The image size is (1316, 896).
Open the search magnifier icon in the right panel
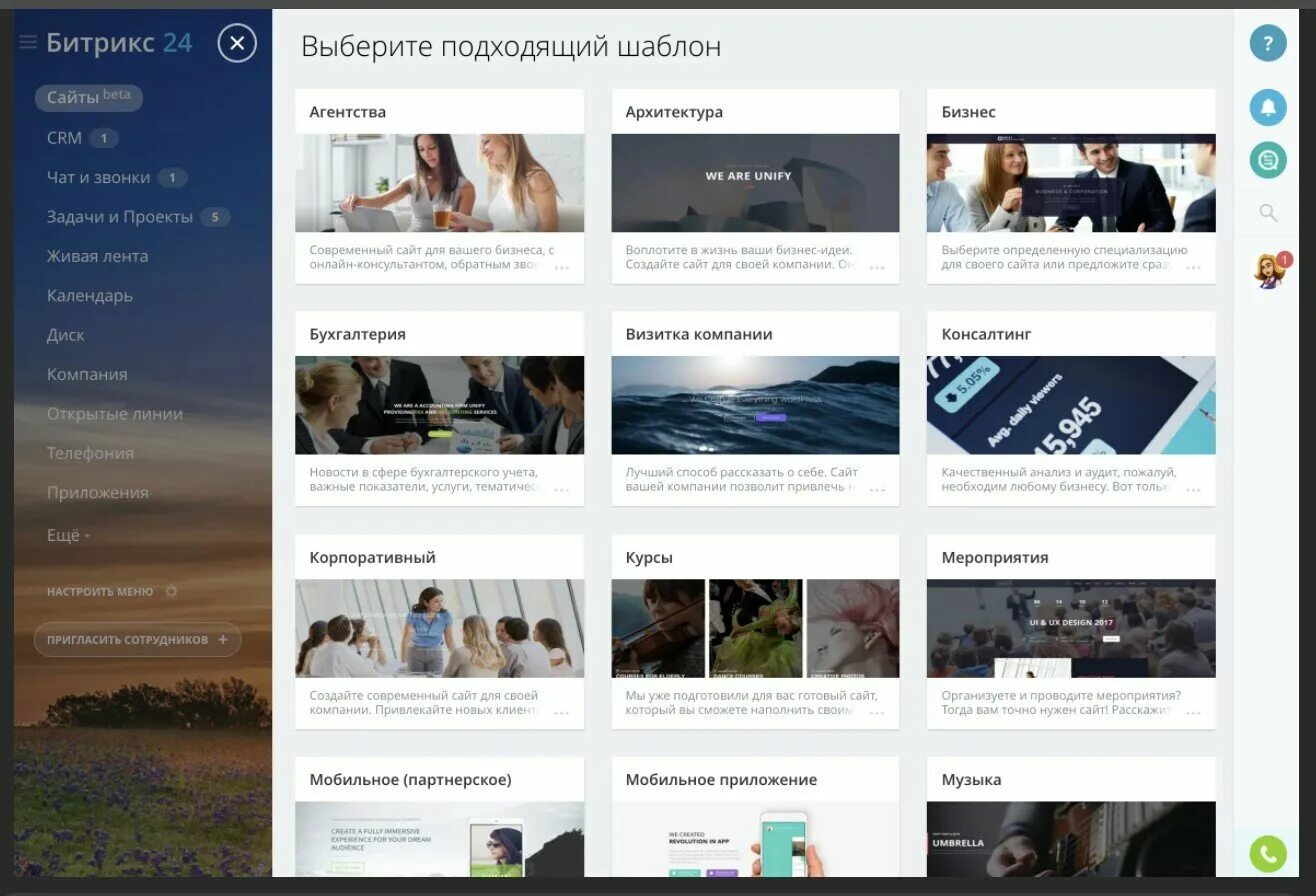coord(1268,213)
